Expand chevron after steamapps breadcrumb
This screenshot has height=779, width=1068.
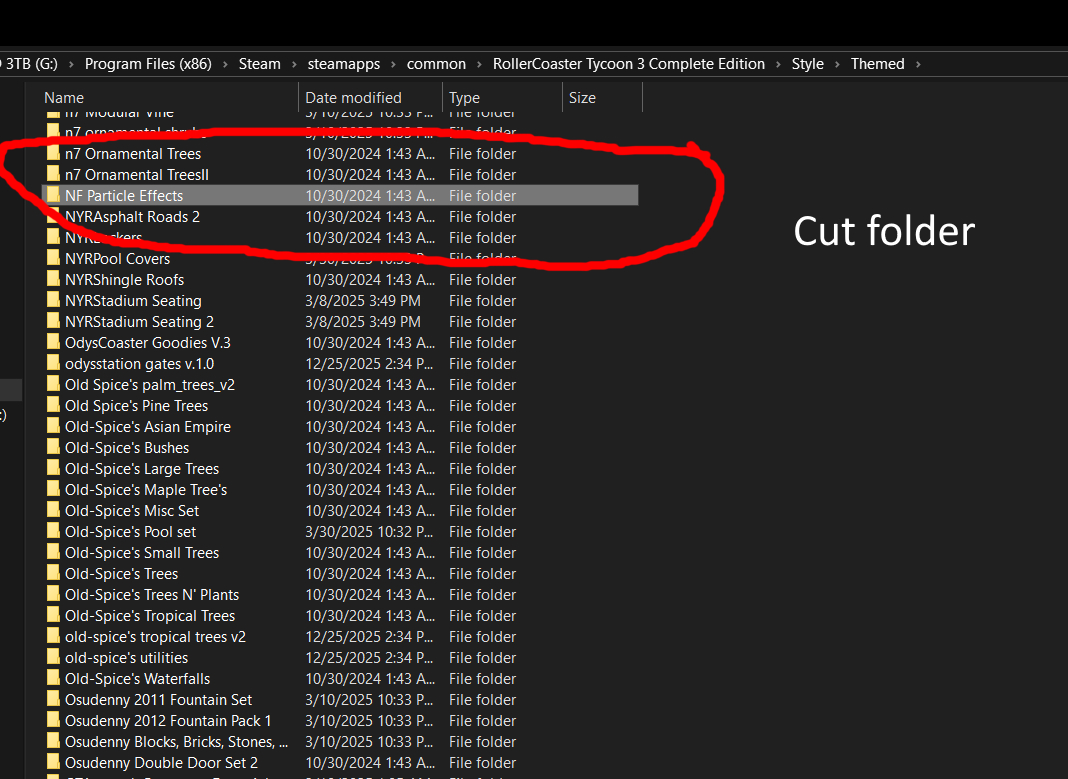[393, 64]
